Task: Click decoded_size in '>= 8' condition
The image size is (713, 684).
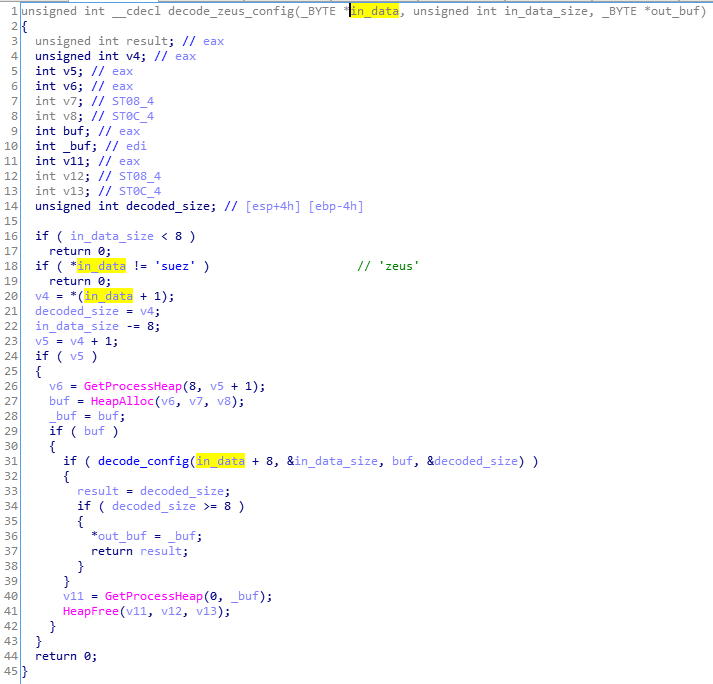Action: point(154,507)
